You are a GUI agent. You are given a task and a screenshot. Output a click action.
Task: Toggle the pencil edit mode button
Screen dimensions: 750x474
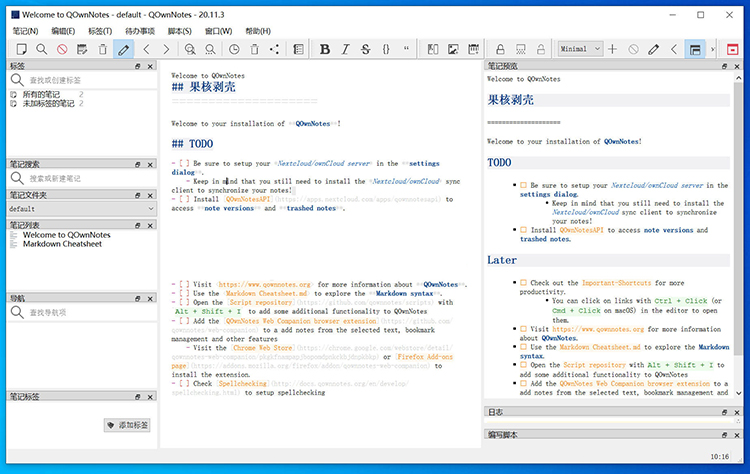(x=123, y=49)
